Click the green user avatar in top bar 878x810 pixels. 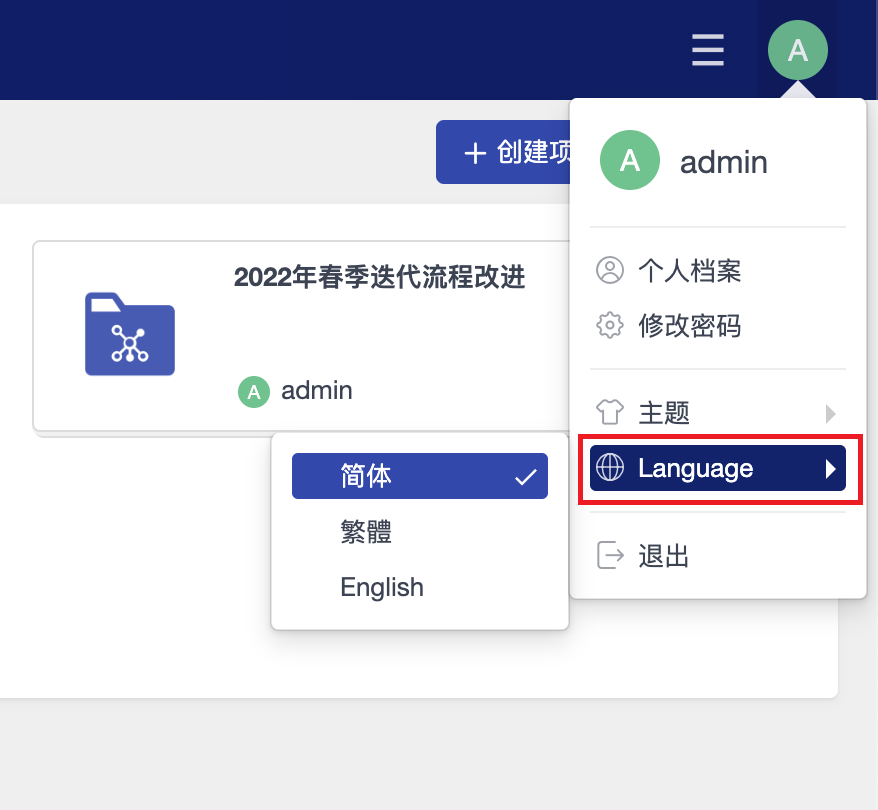(797, 50)
